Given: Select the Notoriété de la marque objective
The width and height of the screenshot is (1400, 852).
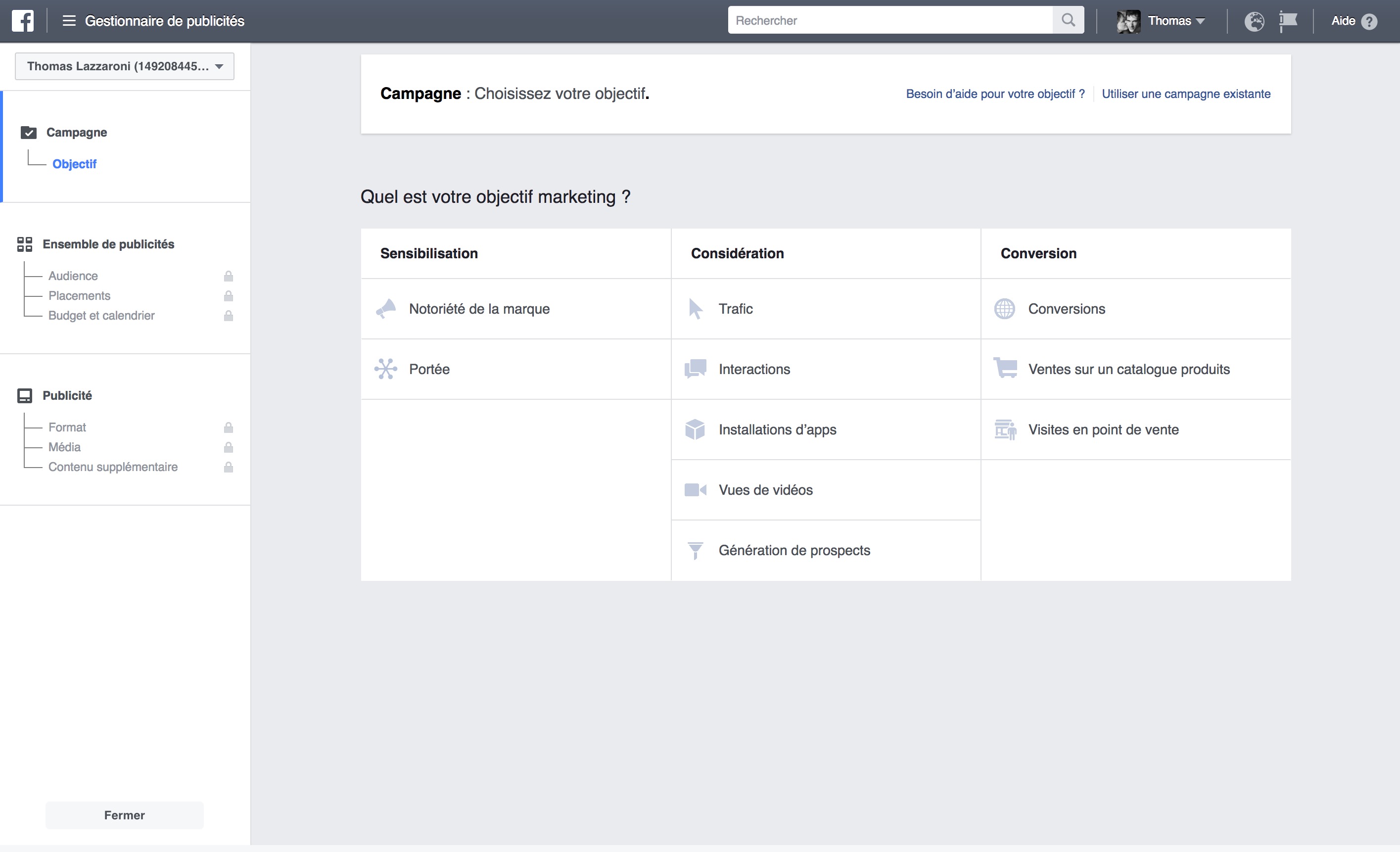Looking at the screenshot, I should click(479, 309).
